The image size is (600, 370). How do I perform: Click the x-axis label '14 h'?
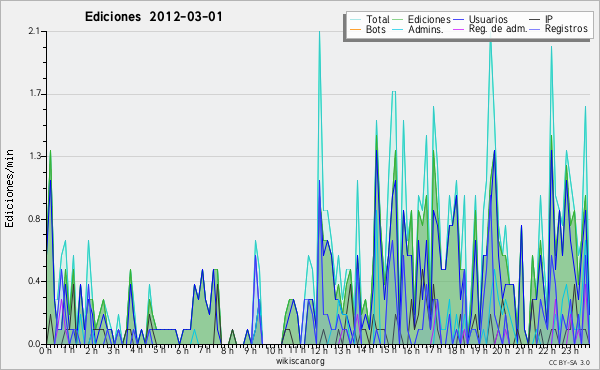pos(365,350)
